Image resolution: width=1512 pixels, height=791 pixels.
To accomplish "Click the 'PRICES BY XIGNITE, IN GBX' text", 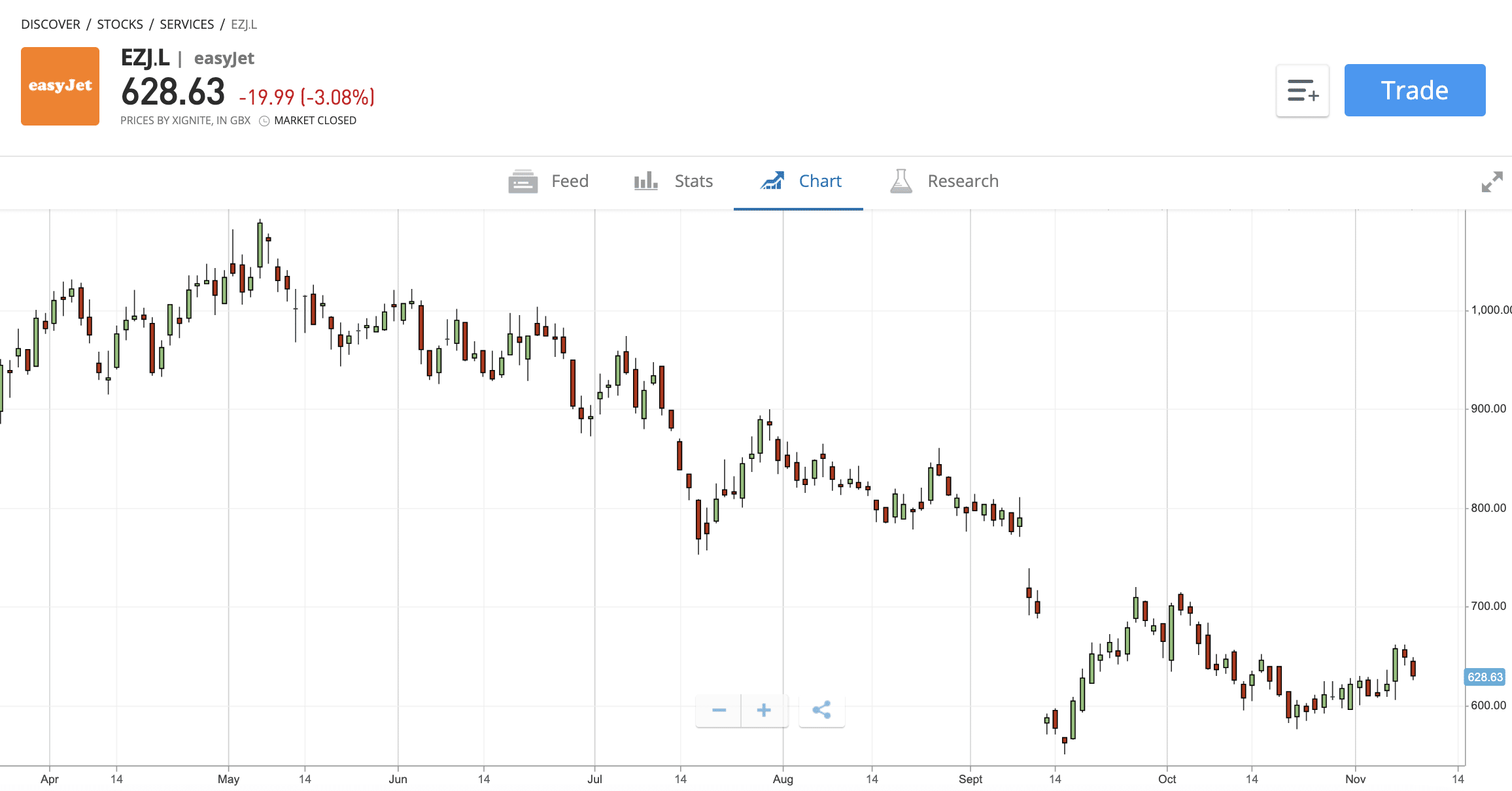I will click(185, 121).
